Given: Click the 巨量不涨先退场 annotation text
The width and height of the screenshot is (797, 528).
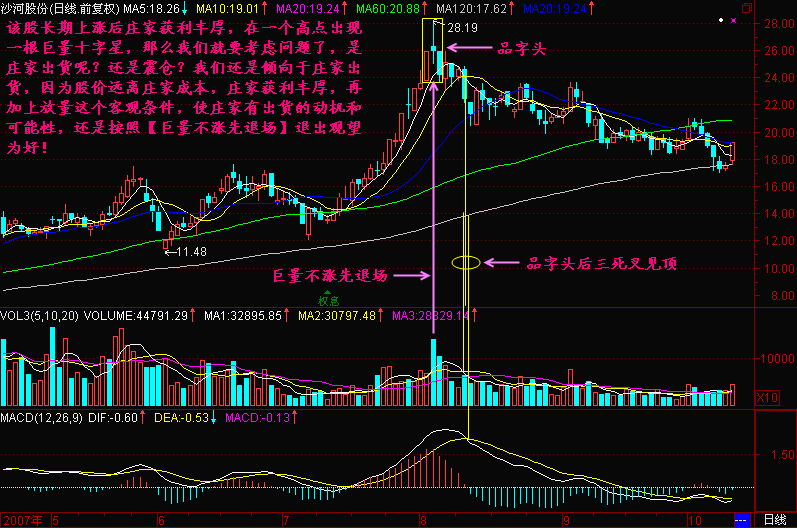Looking at the screenshot, I should tap(345, 276).
